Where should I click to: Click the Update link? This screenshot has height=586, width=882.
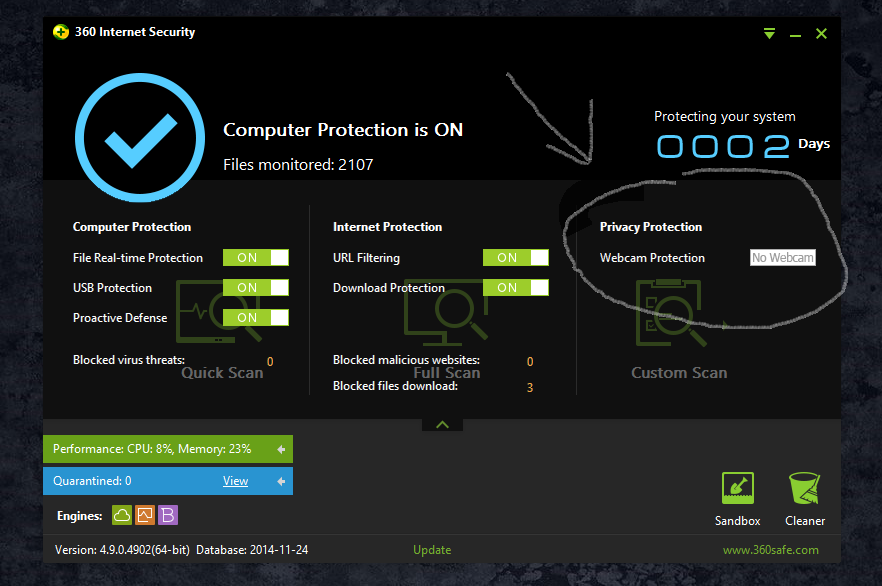[432, 550]
